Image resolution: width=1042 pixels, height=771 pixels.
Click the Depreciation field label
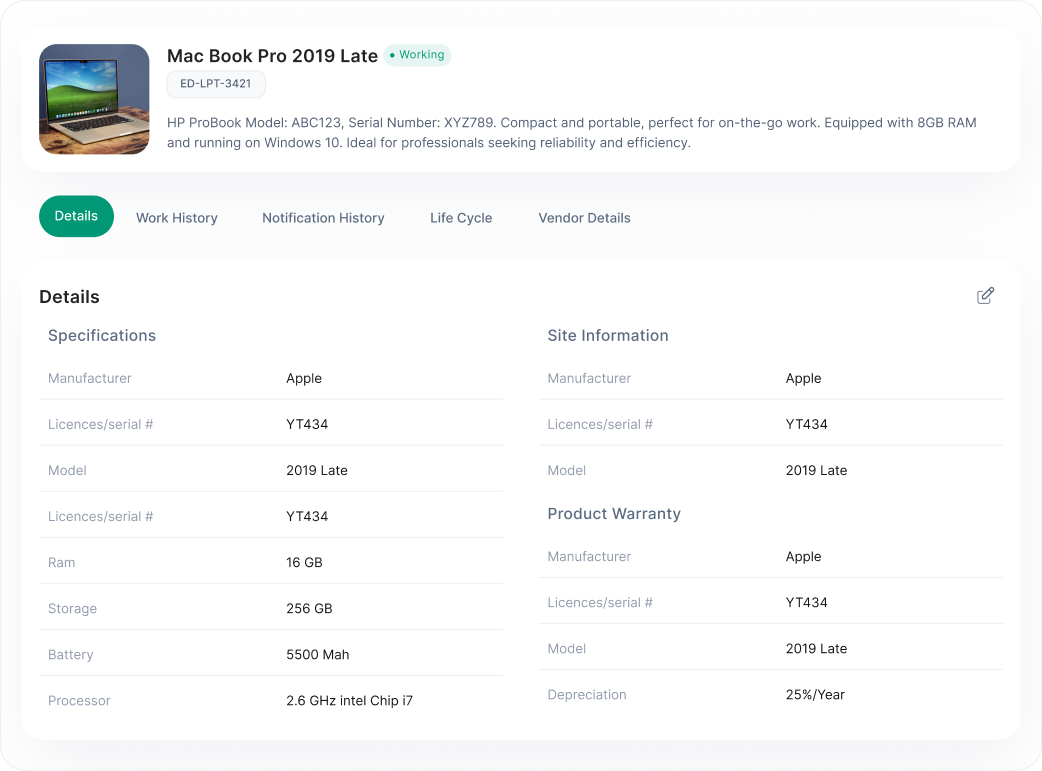[x=587, y=695]
